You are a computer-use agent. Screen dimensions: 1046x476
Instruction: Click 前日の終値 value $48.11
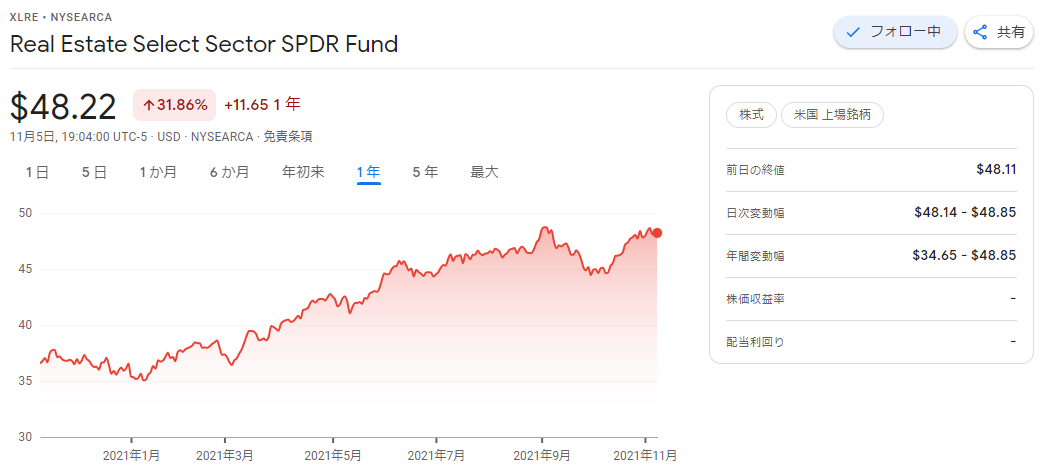996,169
